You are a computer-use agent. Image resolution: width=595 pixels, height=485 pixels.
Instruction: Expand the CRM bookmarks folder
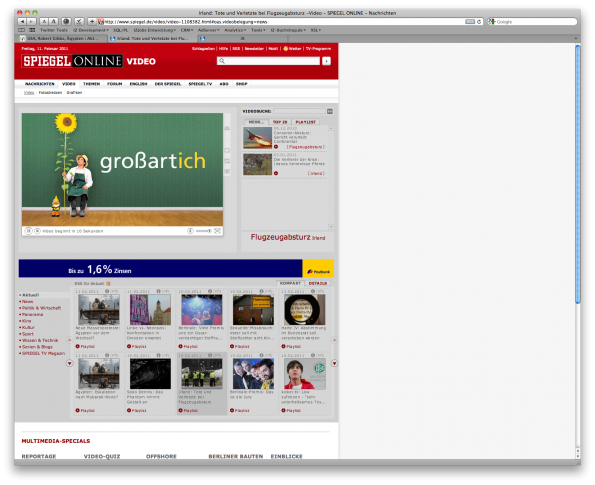tap(187, 30)
